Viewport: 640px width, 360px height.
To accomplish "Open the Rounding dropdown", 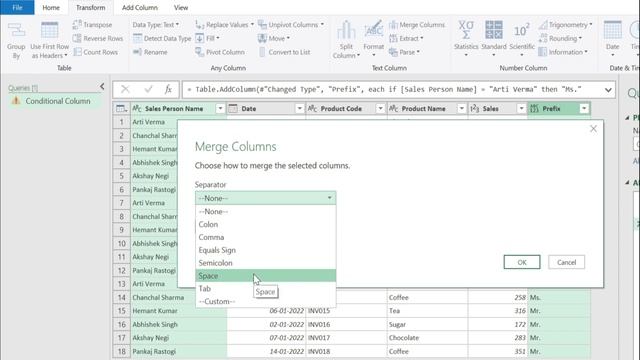I will 560,38.
